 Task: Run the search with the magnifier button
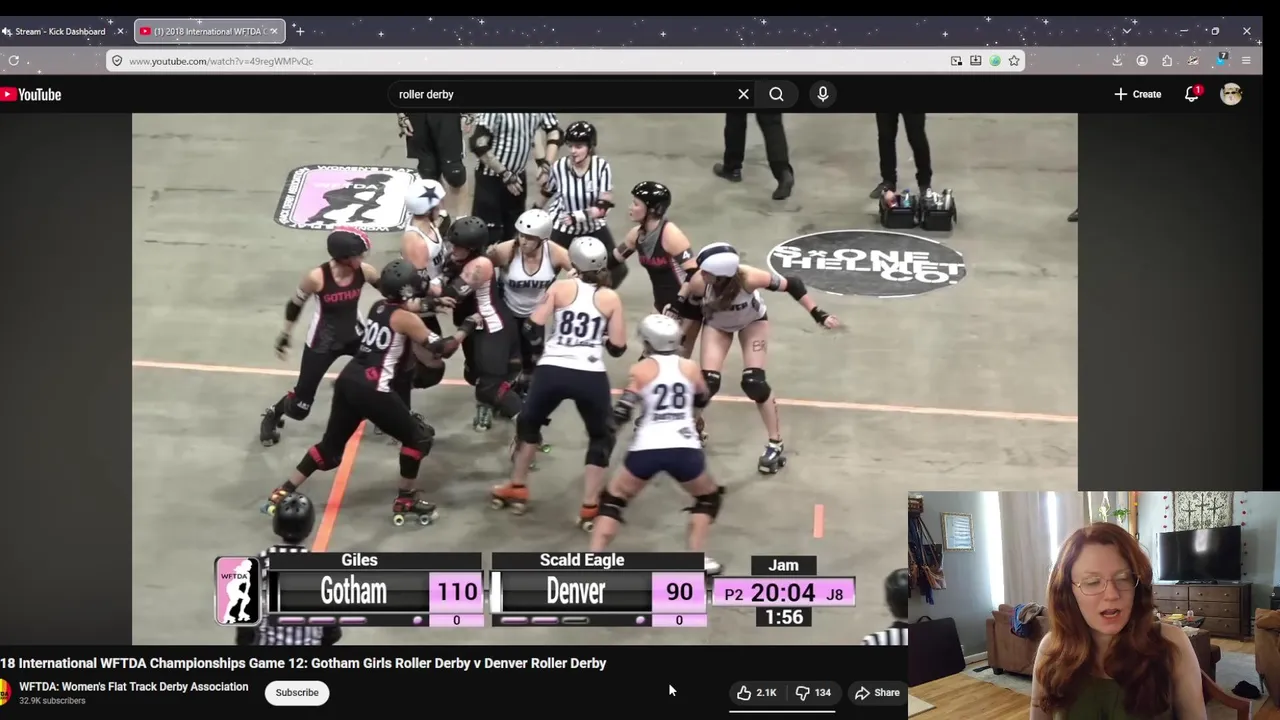776,94
